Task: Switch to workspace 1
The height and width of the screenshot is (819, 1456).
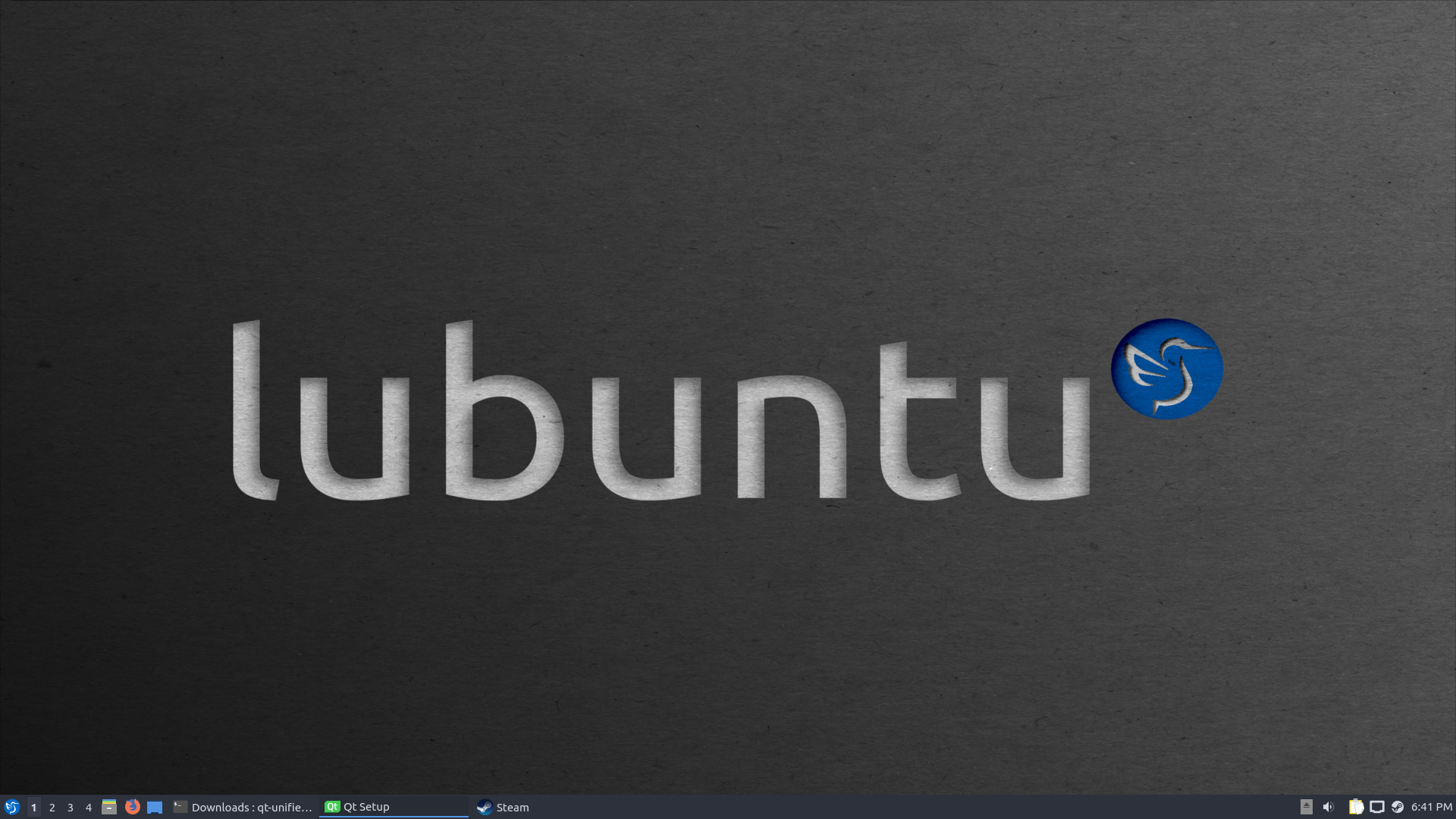Action: coord(33,807)
